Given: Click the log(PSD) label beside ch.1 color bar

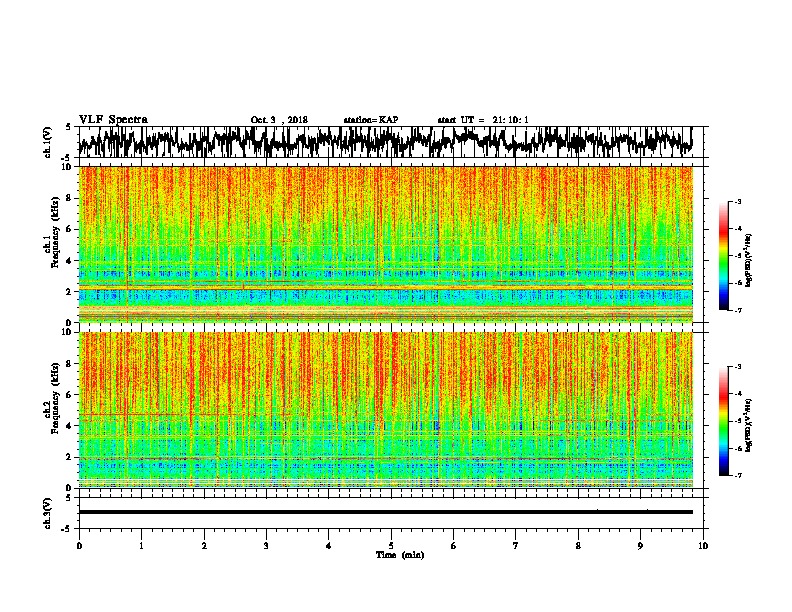Looking at the screenshot, I should pyautogui.click(x=749, y=260).
